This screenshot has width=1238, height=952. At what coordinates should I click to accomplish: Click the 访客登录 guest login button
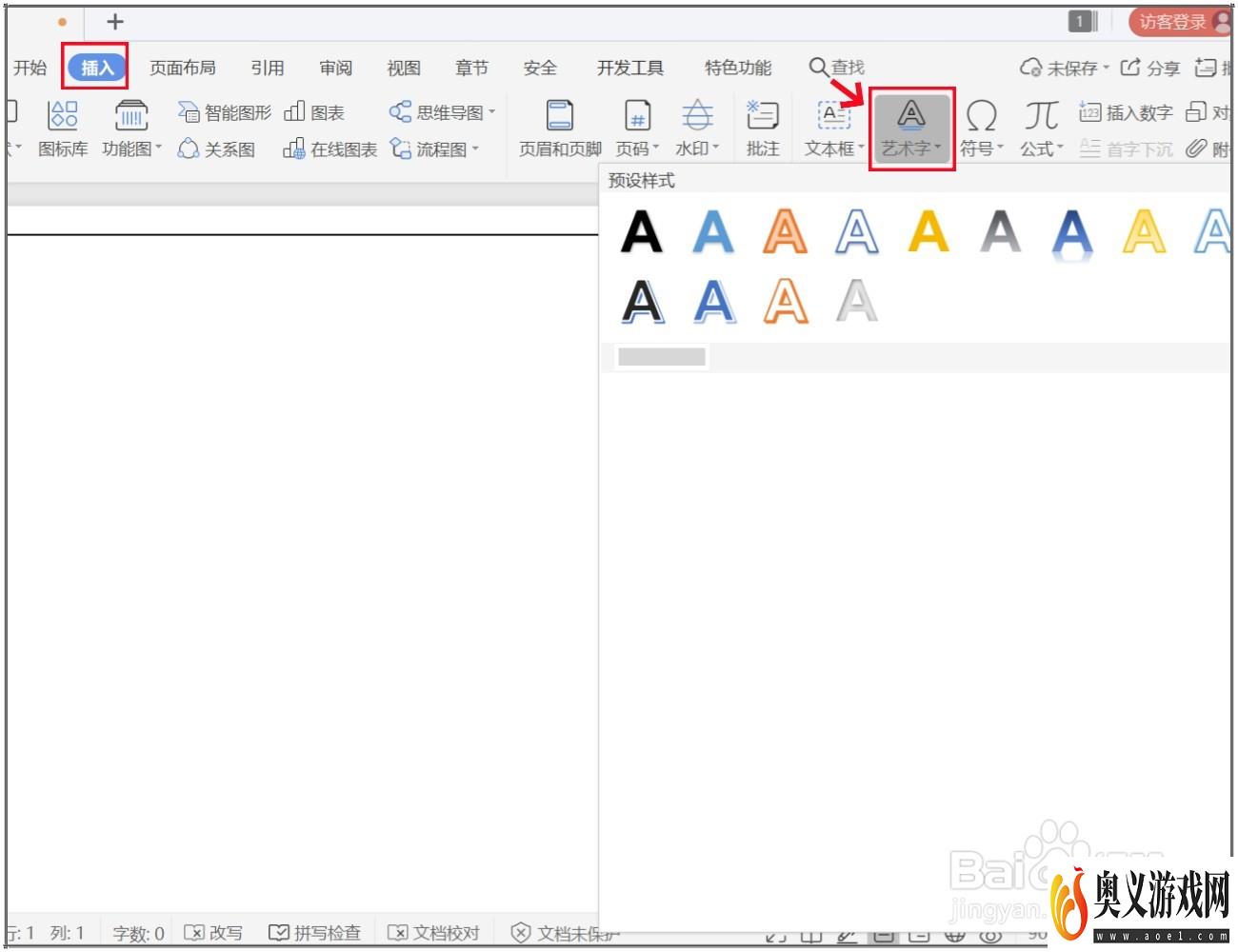tap(1181, 21)
